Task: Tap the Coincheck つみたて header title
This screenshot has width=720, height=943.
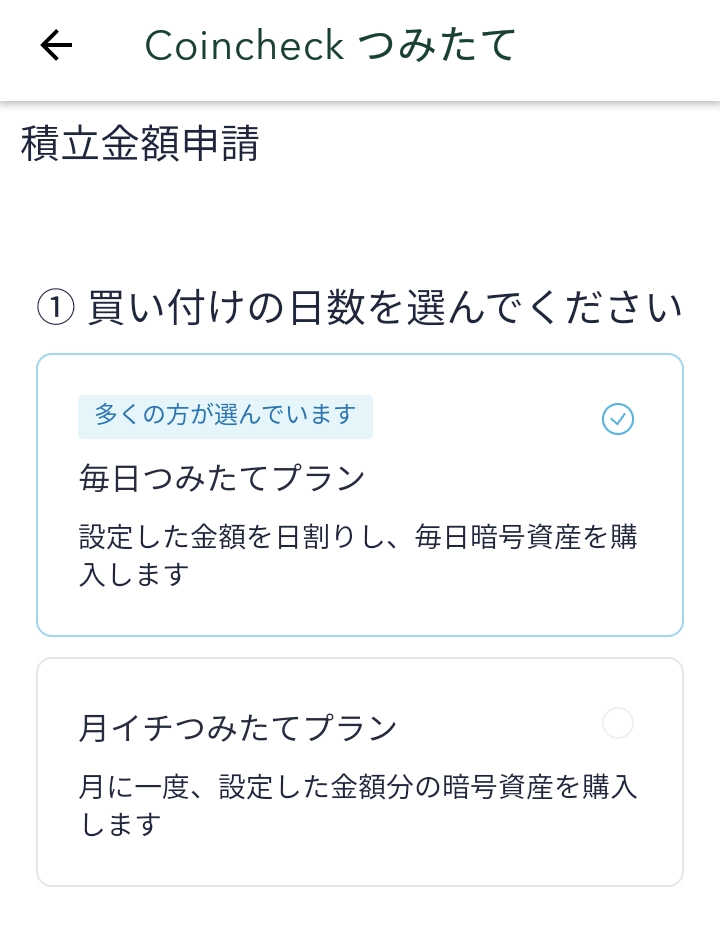Action: point(331,45)
